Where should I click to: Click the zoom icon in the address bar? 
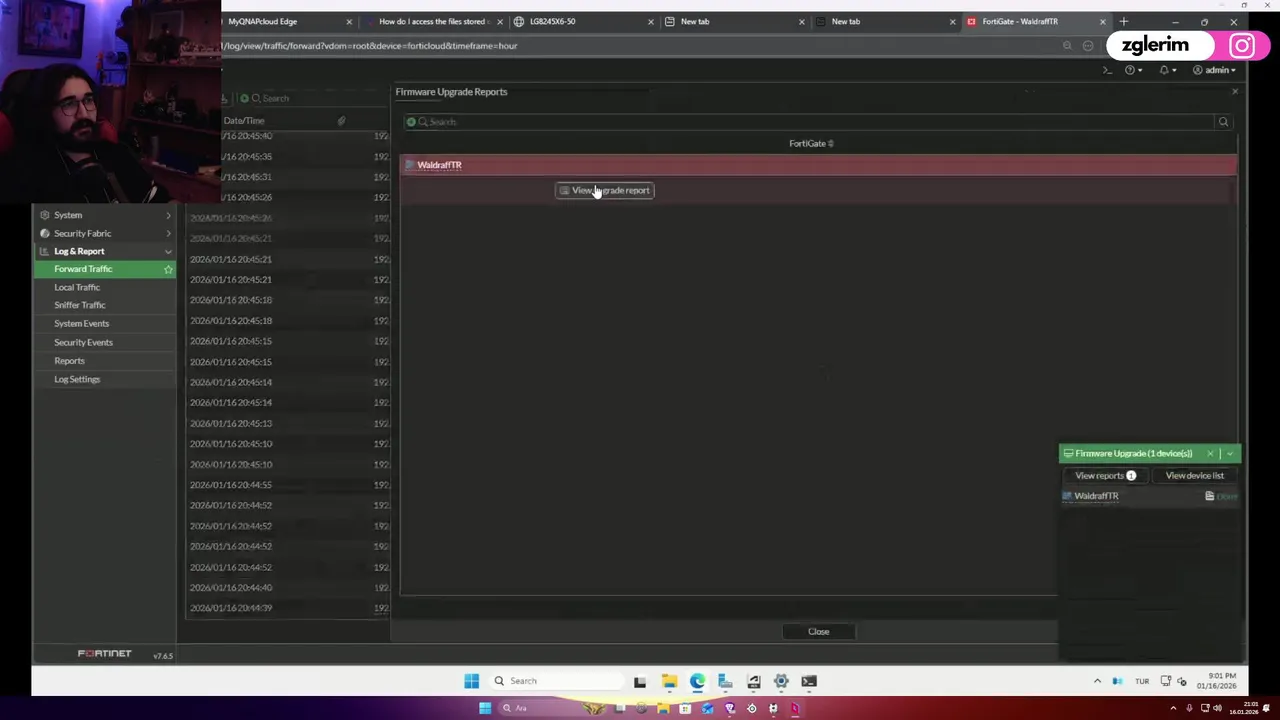pos(1067,46)
